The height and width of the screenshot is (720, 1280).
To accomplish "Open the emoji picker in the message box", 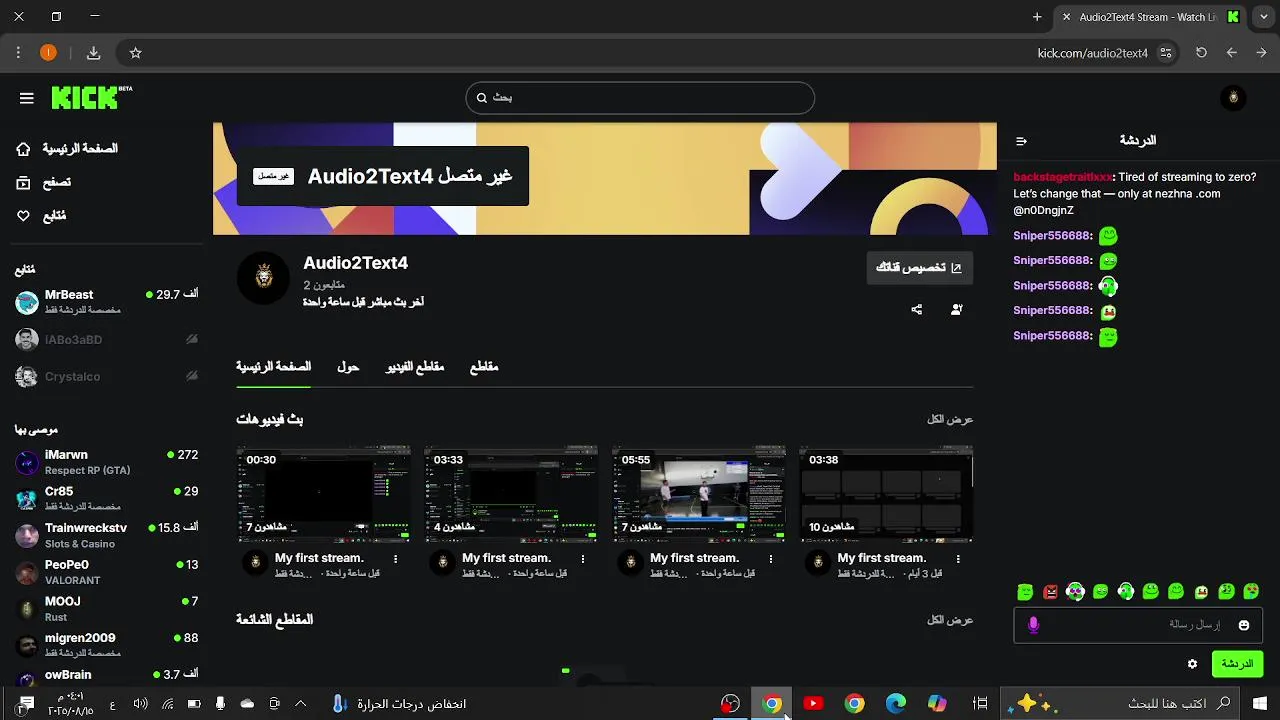I will 1244,625.
